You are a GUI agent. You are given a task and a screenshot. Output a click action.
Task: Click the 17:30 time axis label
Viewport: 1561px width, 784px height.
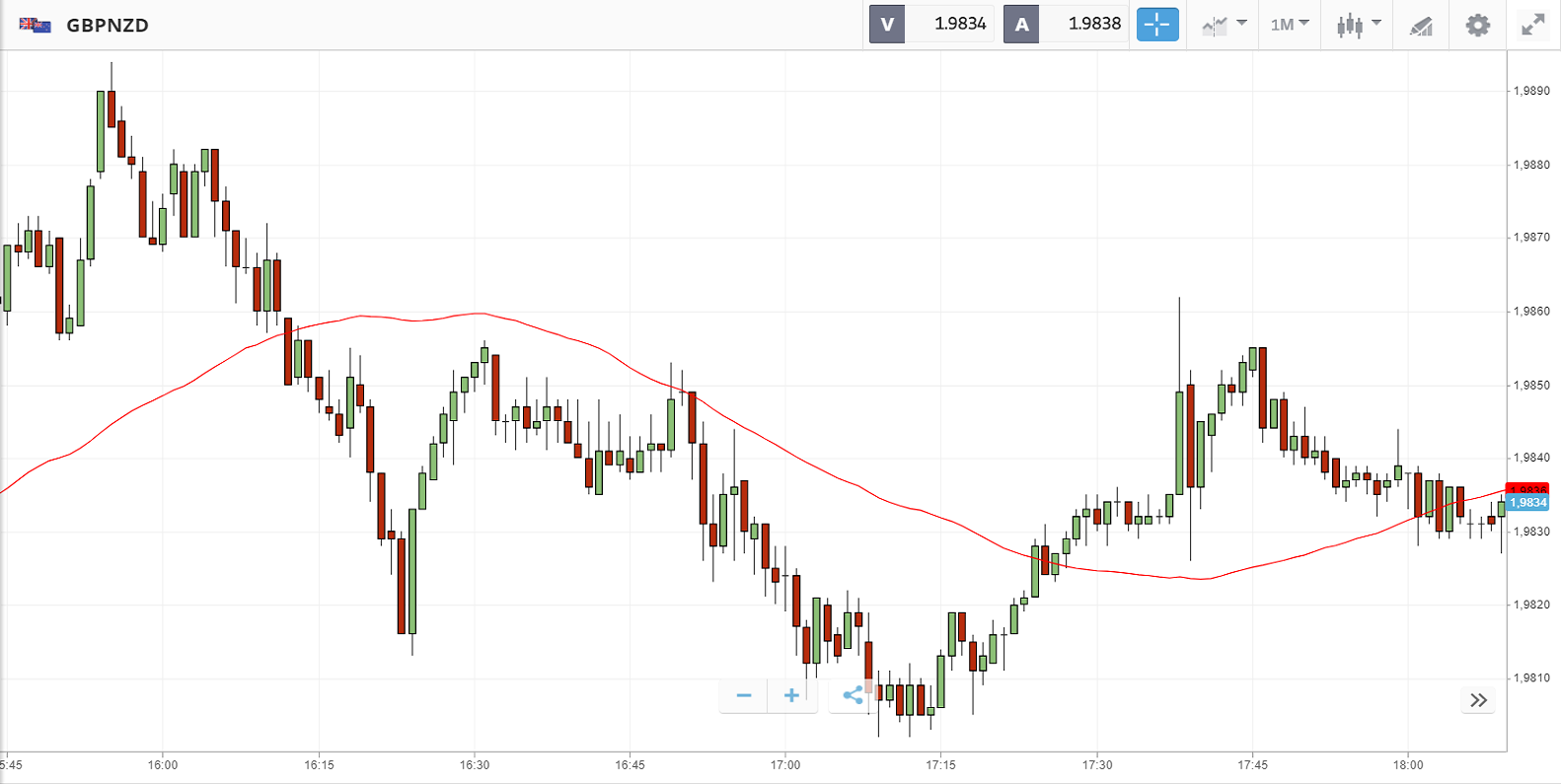click(1097, 765)
